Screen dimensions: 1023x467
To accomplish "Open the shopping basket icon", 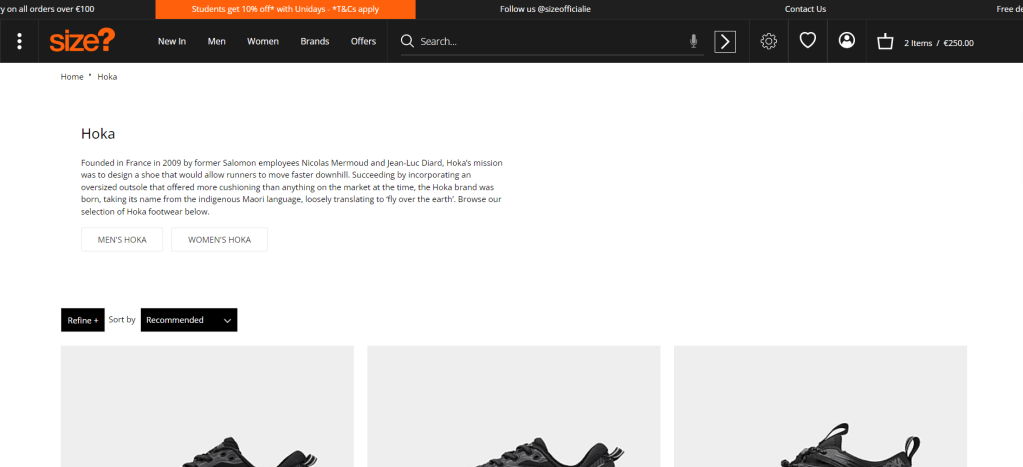I will (x=885, y=42).
